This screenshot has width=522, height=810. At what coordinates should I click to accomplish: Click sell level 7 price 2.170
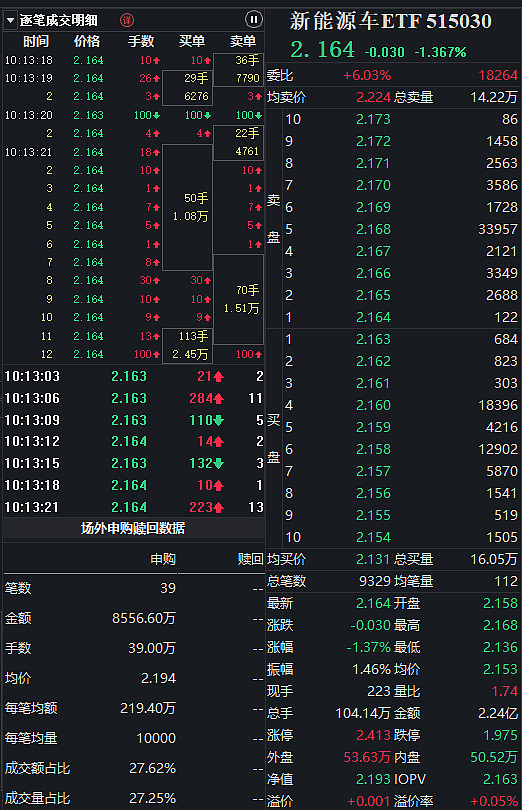[x=373, y=185]
